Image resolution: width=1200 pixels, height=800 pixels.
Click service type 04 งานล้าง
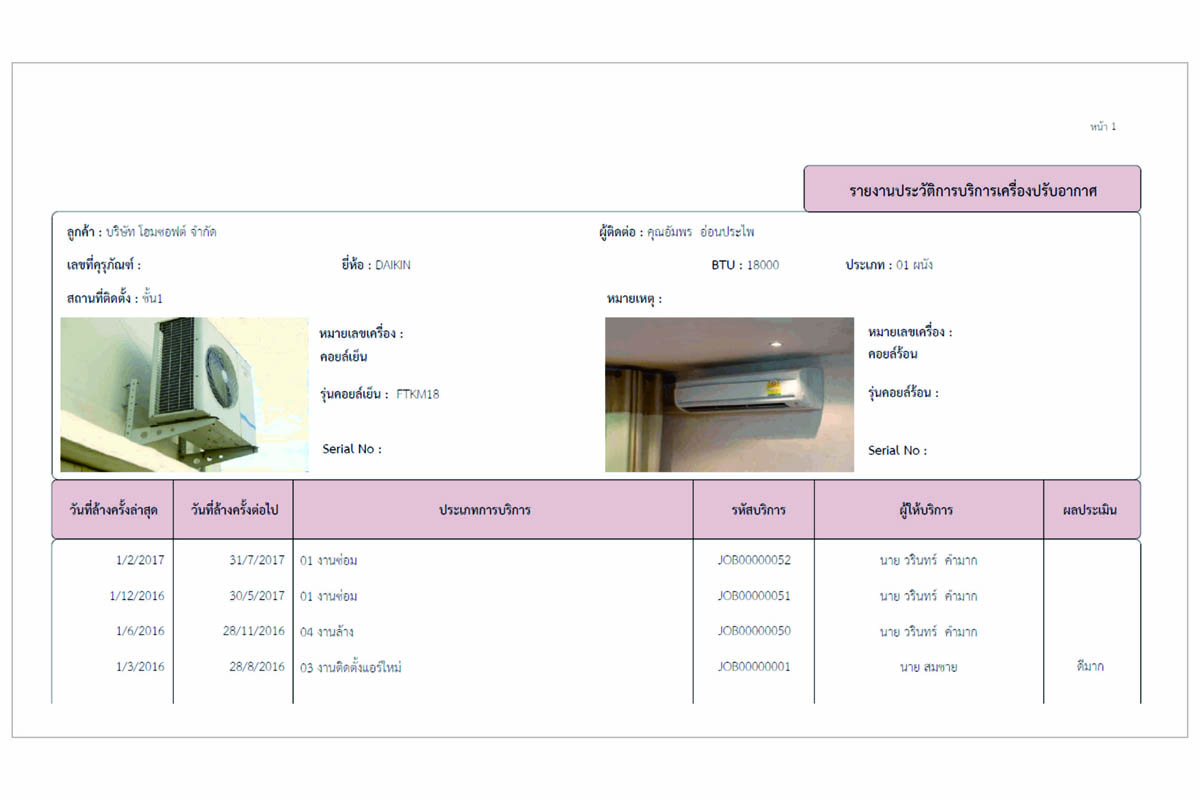(325, 631)
